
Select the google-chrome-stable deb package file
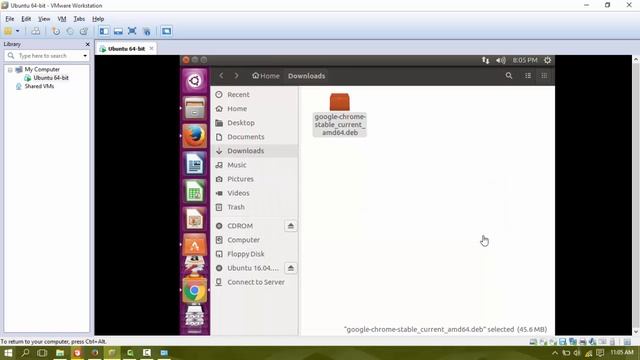coord(340,114)
